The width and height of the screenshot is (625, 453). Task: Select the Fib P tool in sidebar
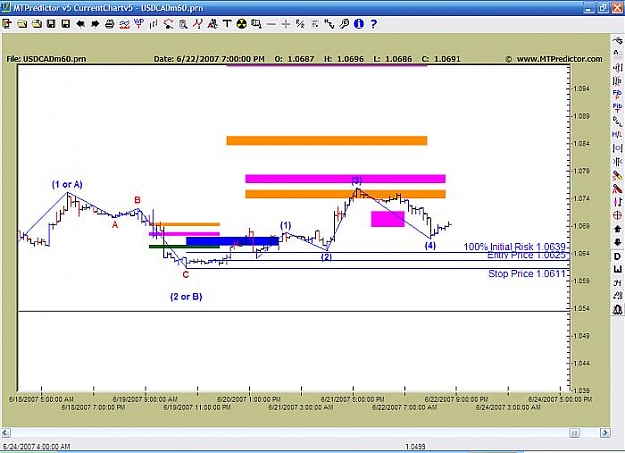pos(617,95)
